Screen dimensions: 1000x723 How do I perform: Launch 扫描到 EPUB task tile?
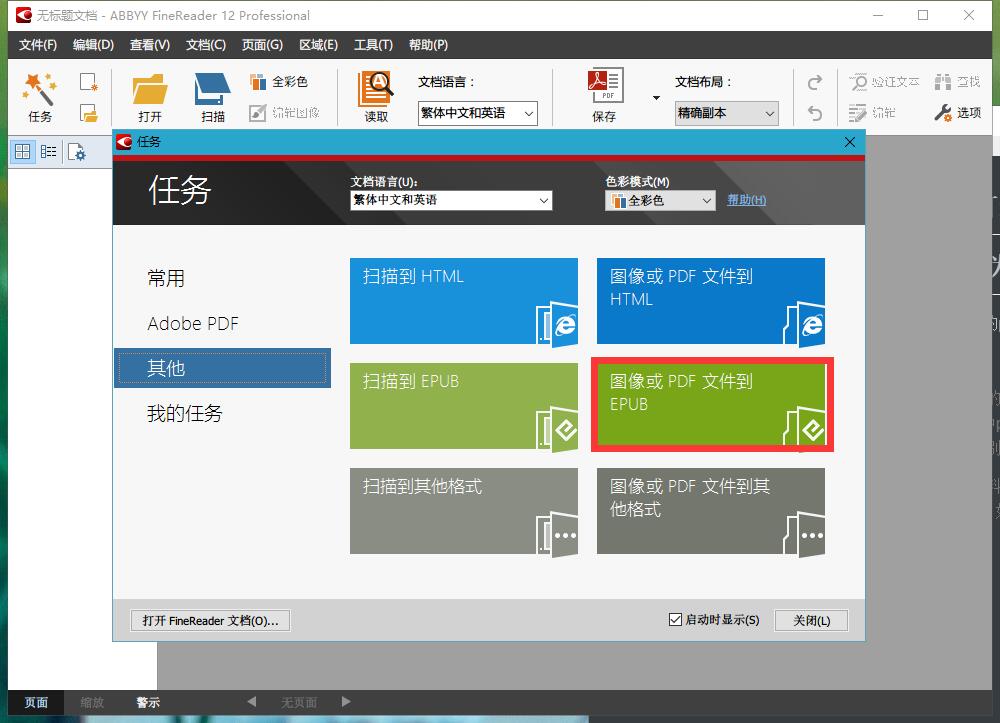(464, 405)
